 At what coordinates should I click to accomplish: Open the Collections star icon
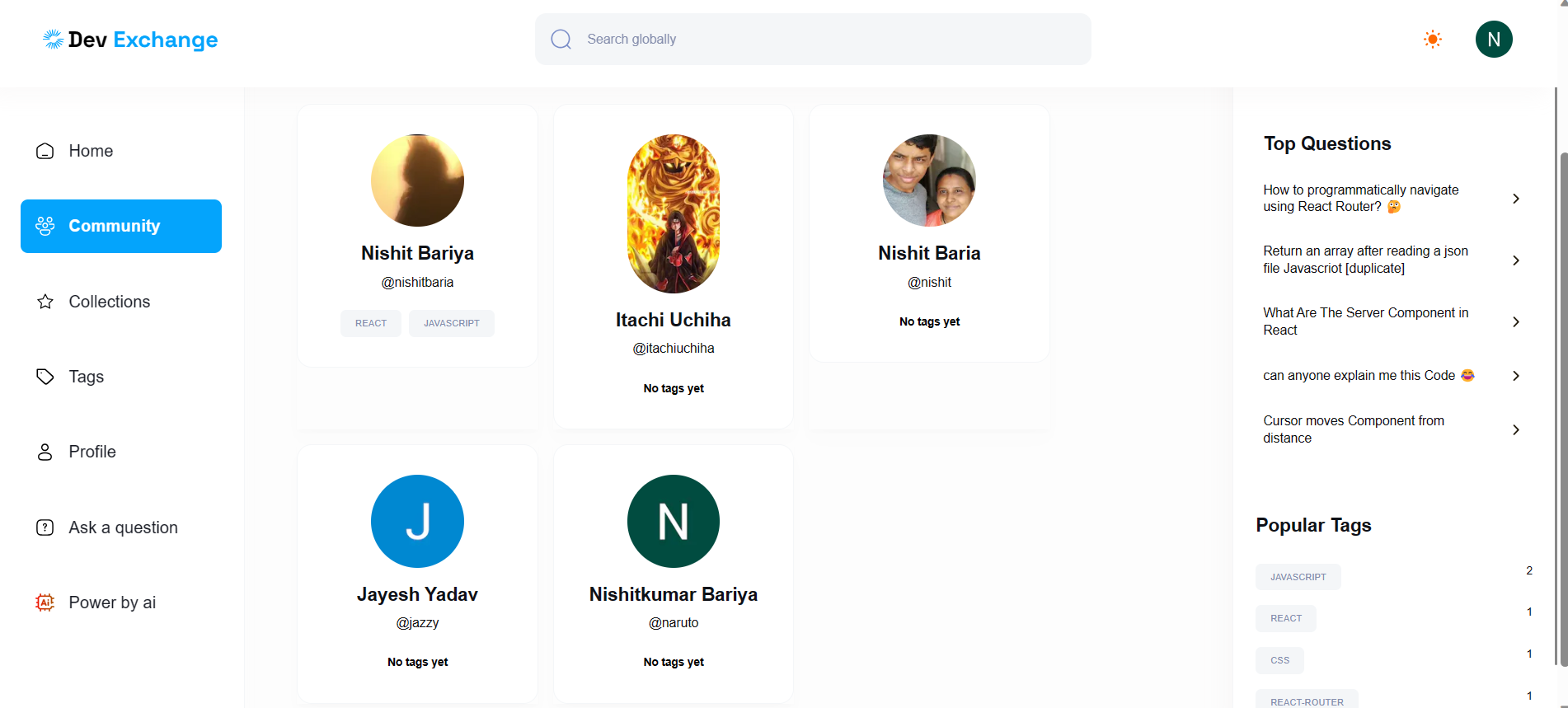45,302
